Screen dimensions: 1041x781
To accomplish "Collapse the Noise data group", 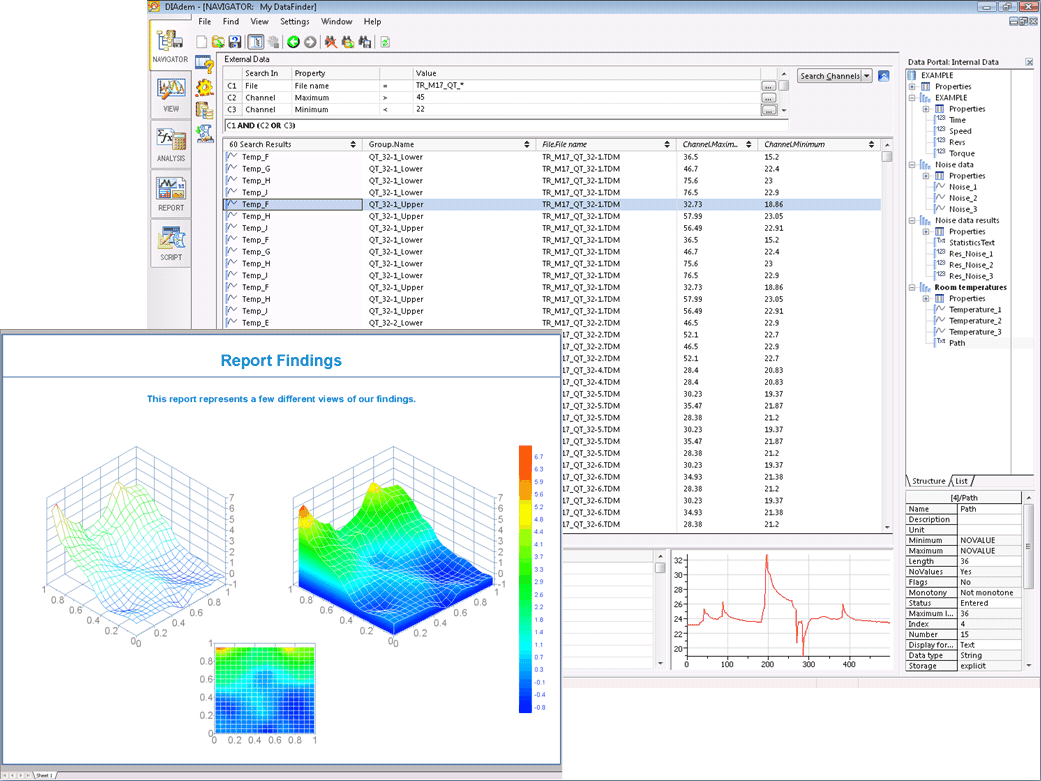I will pyautogui.click(x=912, y=165).
